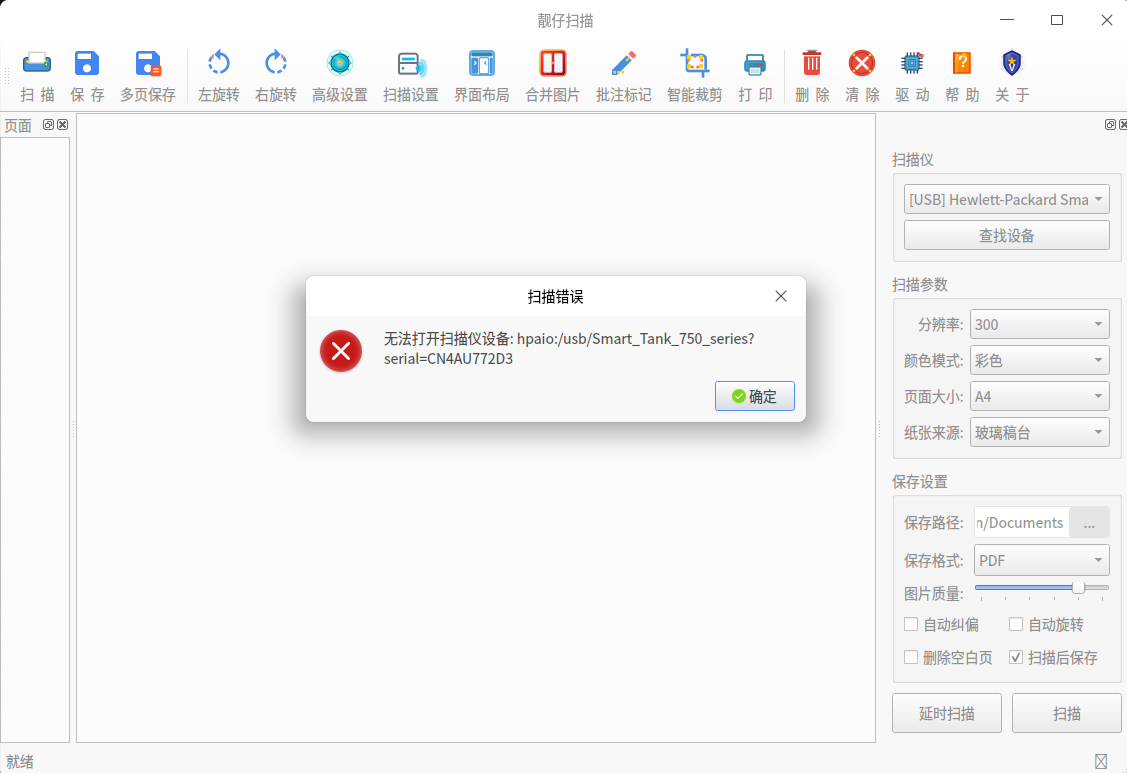This screenshot has height=773, width=1127.
Task: Open the 纸张来源 paper source dropdown
Action: coord(1039,432)
